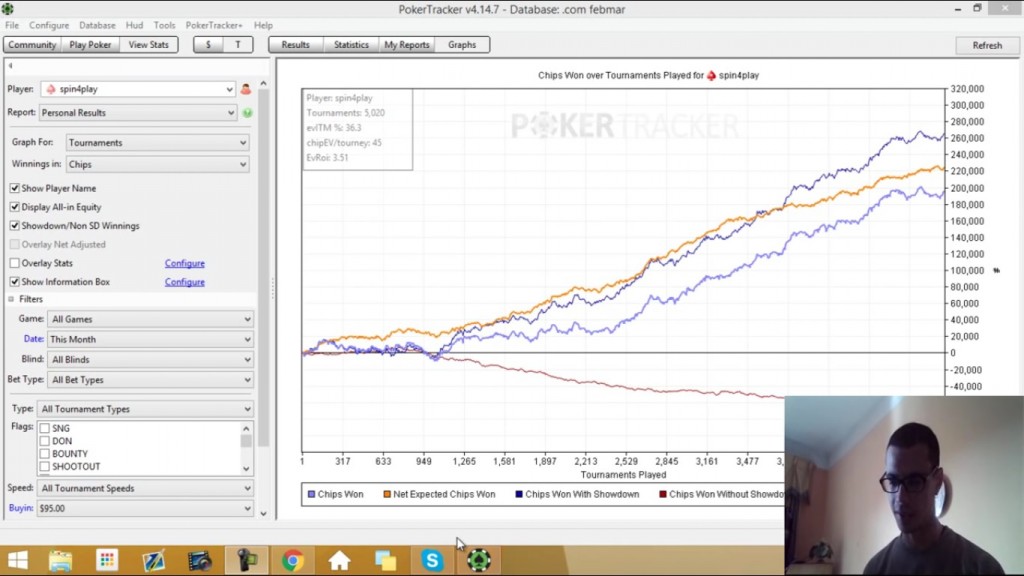Screen dimensions: 1024x576
Task: Click the home icon in the taskbar
Action: click(x=340, y=560)
